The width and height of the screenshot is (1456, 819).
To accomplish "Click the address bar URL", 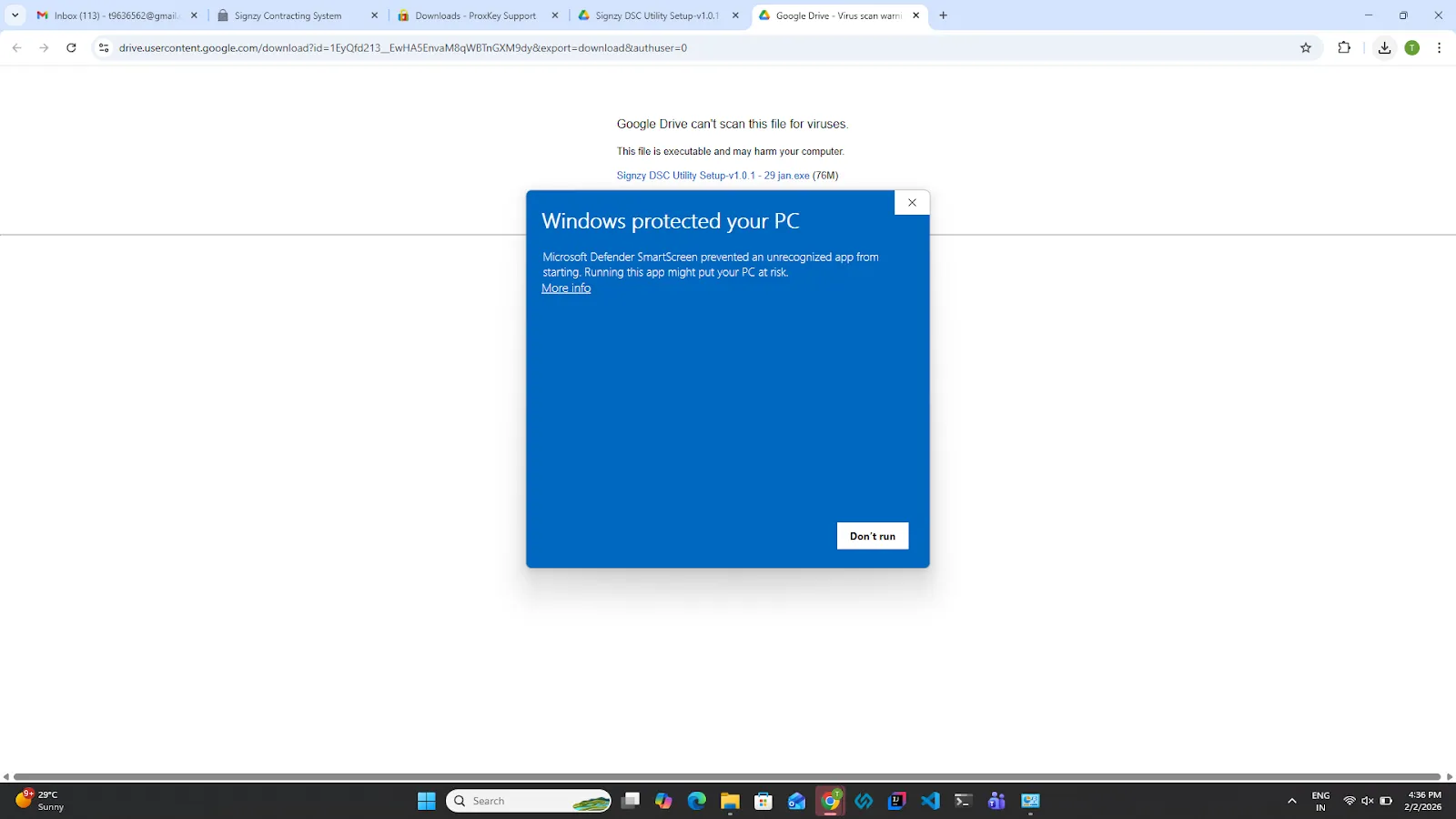I will 403,48.
